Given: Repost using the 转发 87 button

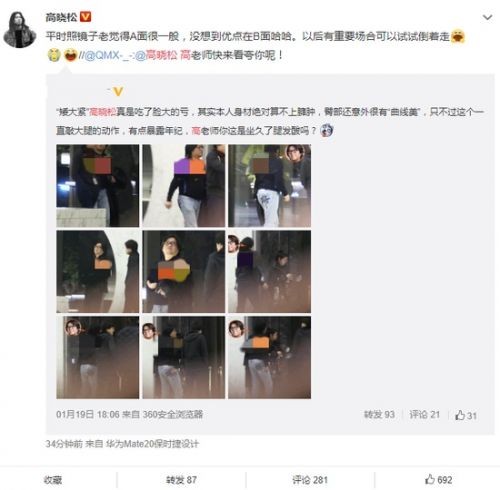Looking at the screenshot, I should [181, 480].
